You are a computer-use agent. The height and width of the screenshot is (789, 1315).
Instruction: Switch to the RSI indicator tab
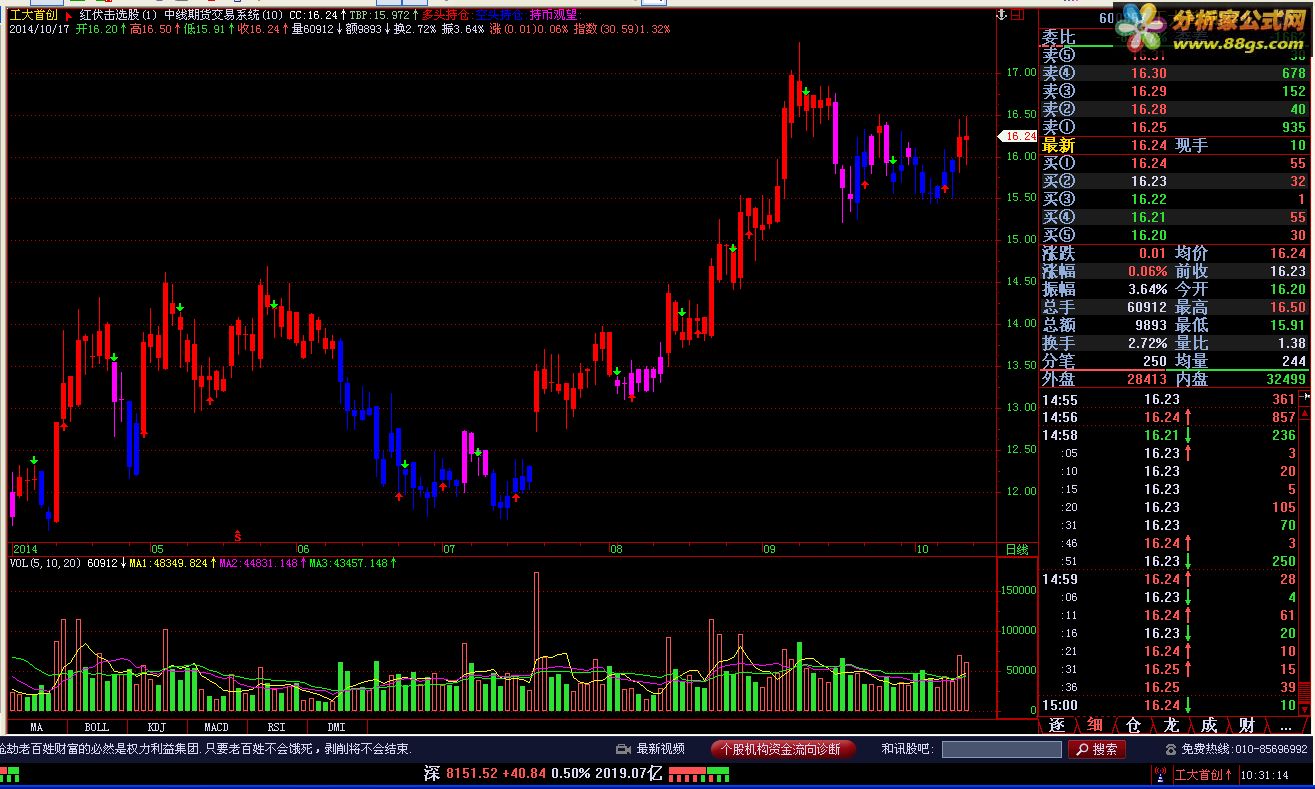click(276, 727)
